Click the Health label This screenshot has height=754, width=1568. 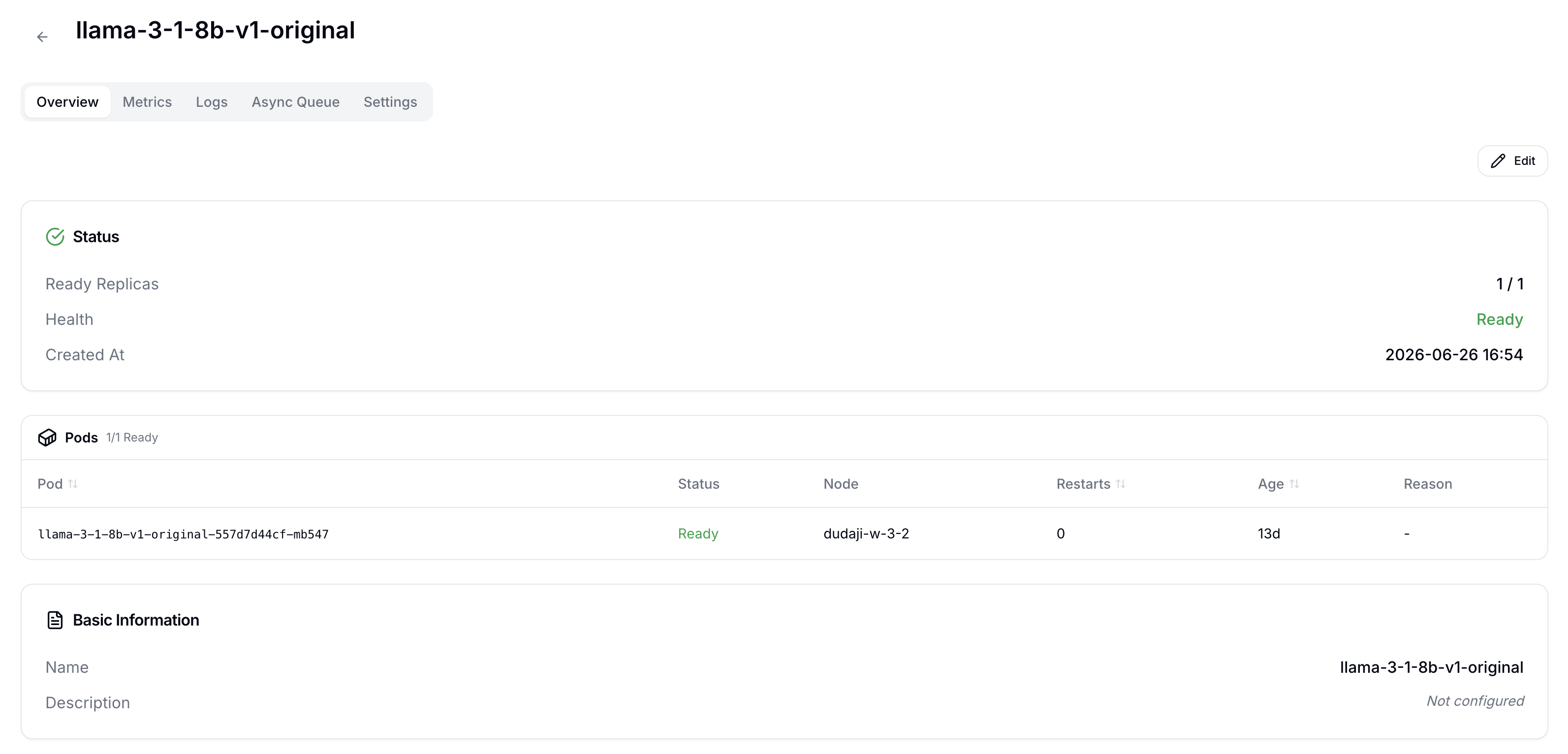coord(69,319)
